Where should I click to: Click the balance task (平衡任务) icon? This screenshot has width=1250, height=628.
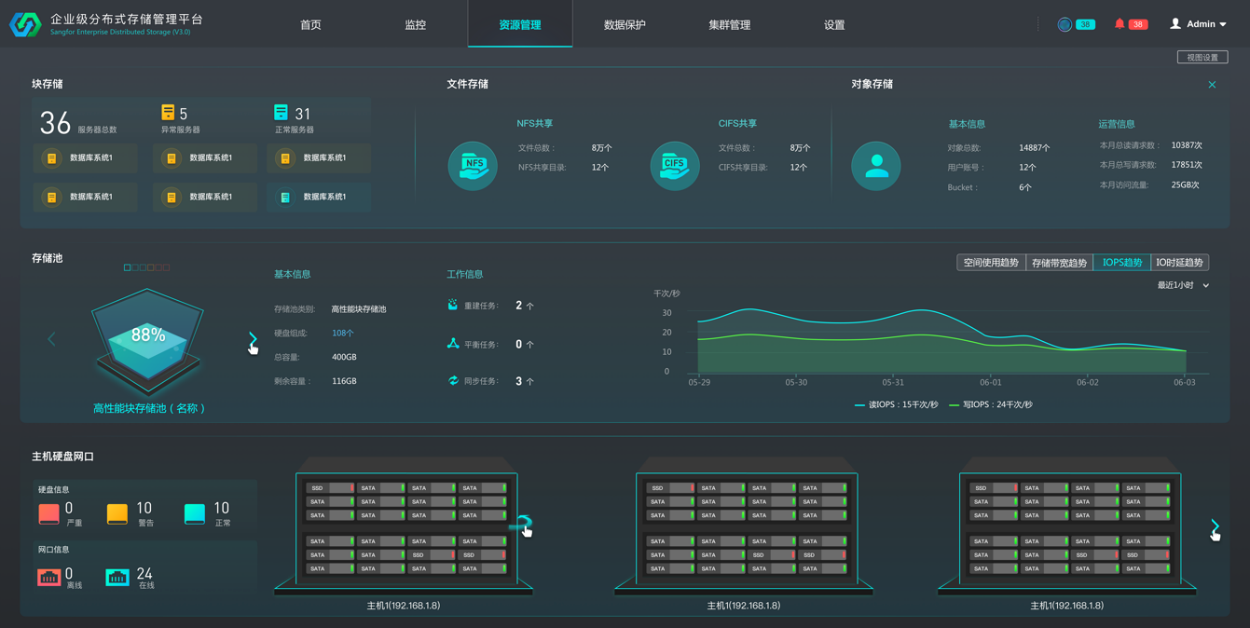[453, 343]
